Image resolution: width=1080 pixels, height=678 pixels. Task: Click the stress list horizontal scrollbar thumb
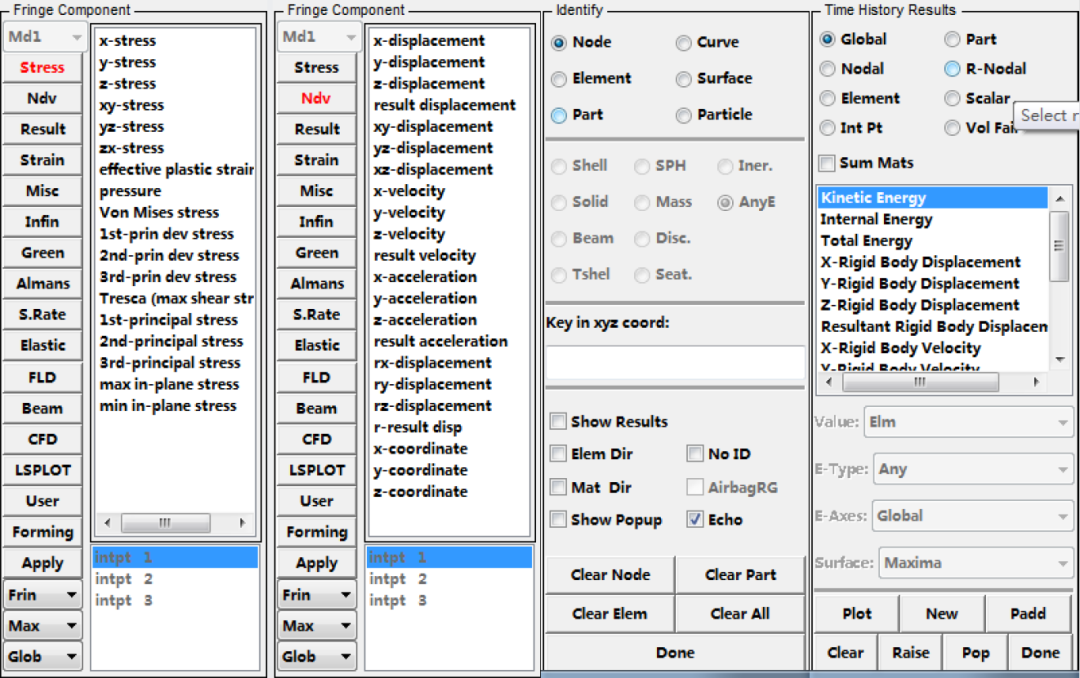pos(165,523)
